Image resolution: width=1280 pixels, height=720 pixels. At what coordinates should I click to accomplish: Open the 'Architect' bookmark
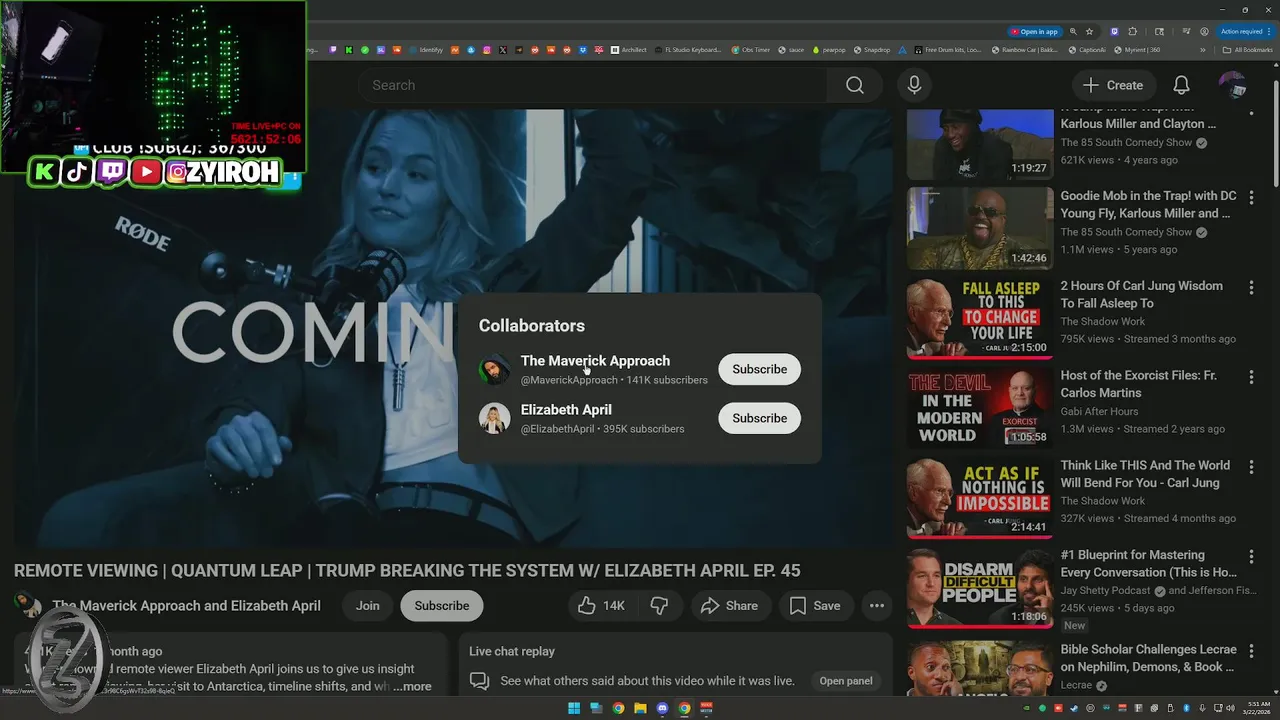[629, 50]
